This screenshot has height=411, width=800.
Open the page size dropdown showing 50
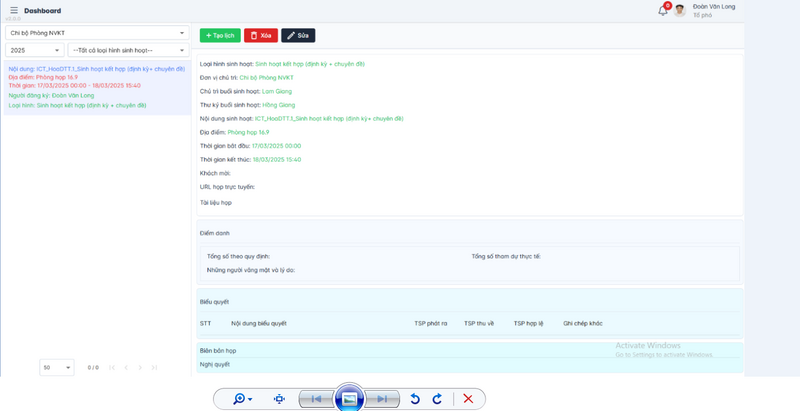[x=57, y=367]
